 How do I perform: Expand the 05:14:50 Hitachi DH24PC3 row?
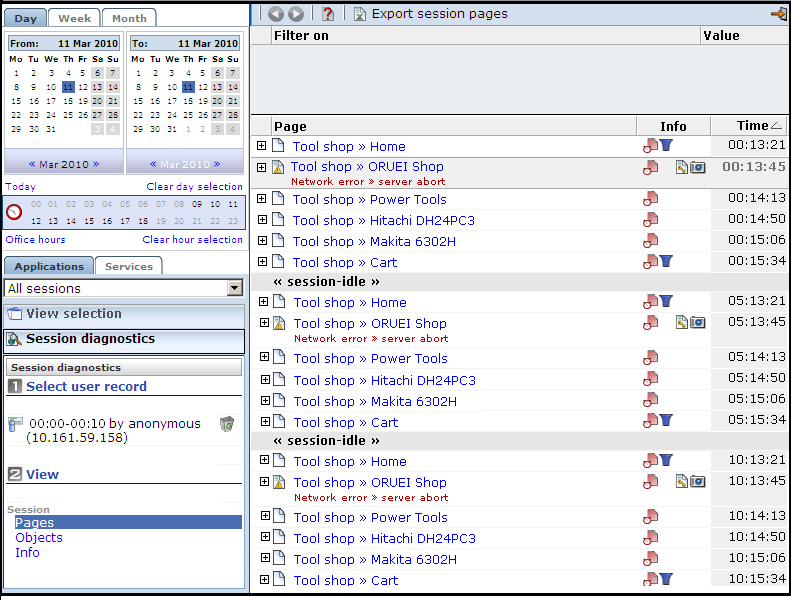coord(265,379)
